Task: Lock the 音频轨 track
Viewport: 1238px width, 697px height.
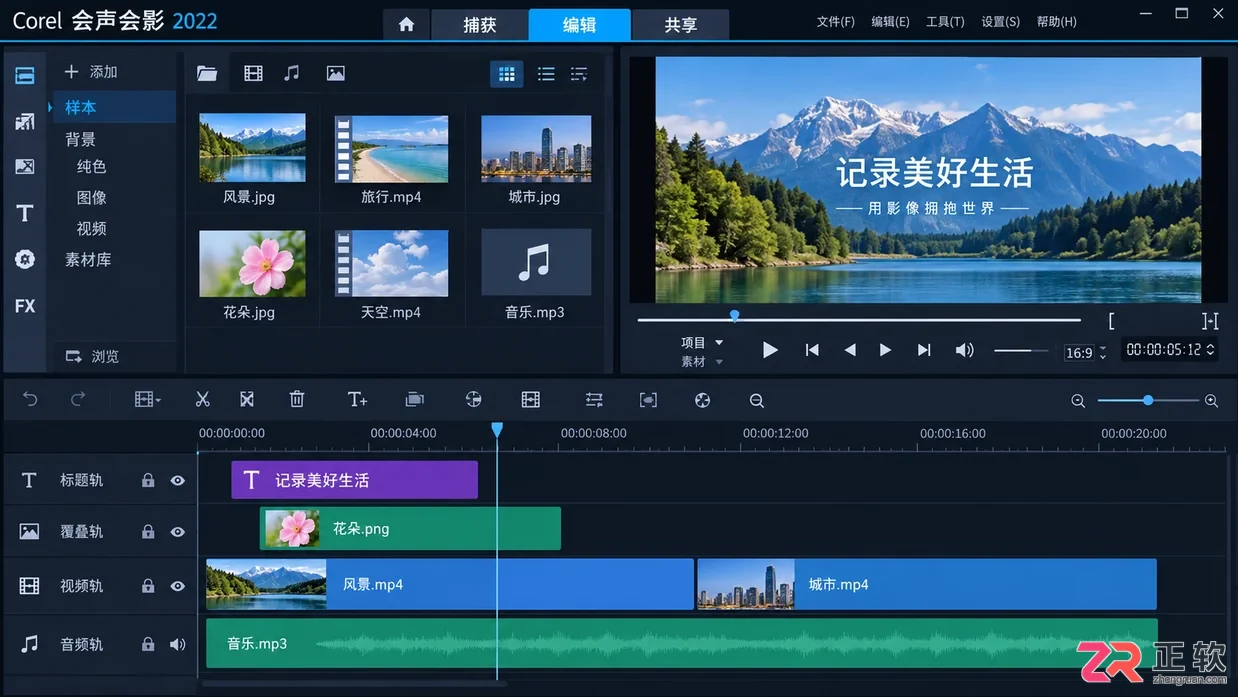Action: (148, 644)
